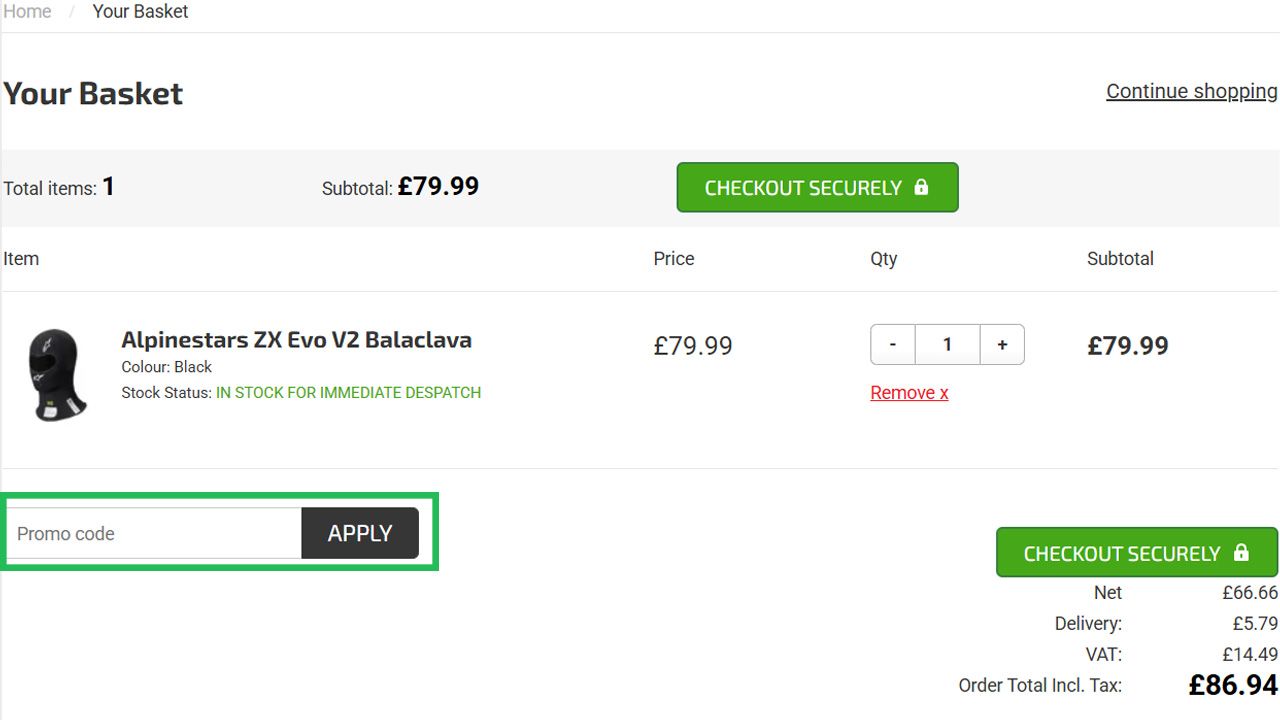The height and width of the screenshot is (720, 1280).
Task: Apply the promo code
Action: [360, 534]
